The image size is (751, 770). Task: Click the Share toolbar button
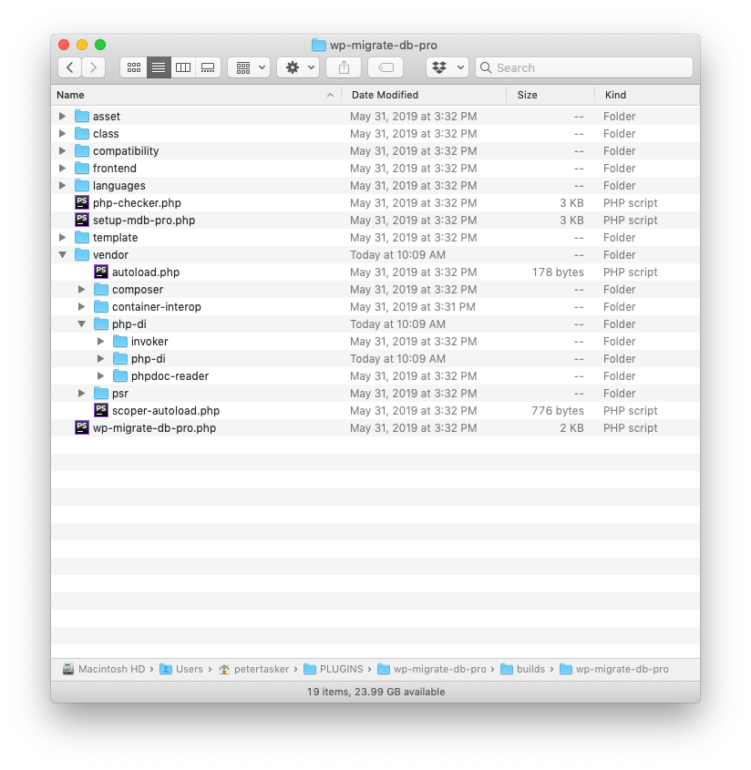(x=344, y=67)
